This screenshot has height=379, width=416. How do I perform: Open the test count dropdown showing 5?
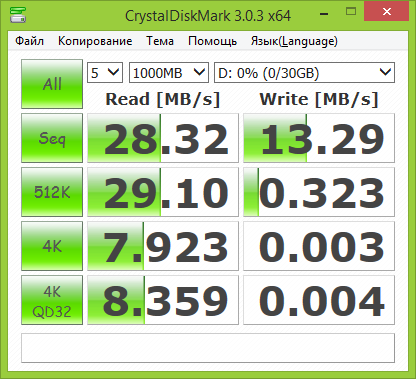(x=105, y=72)
